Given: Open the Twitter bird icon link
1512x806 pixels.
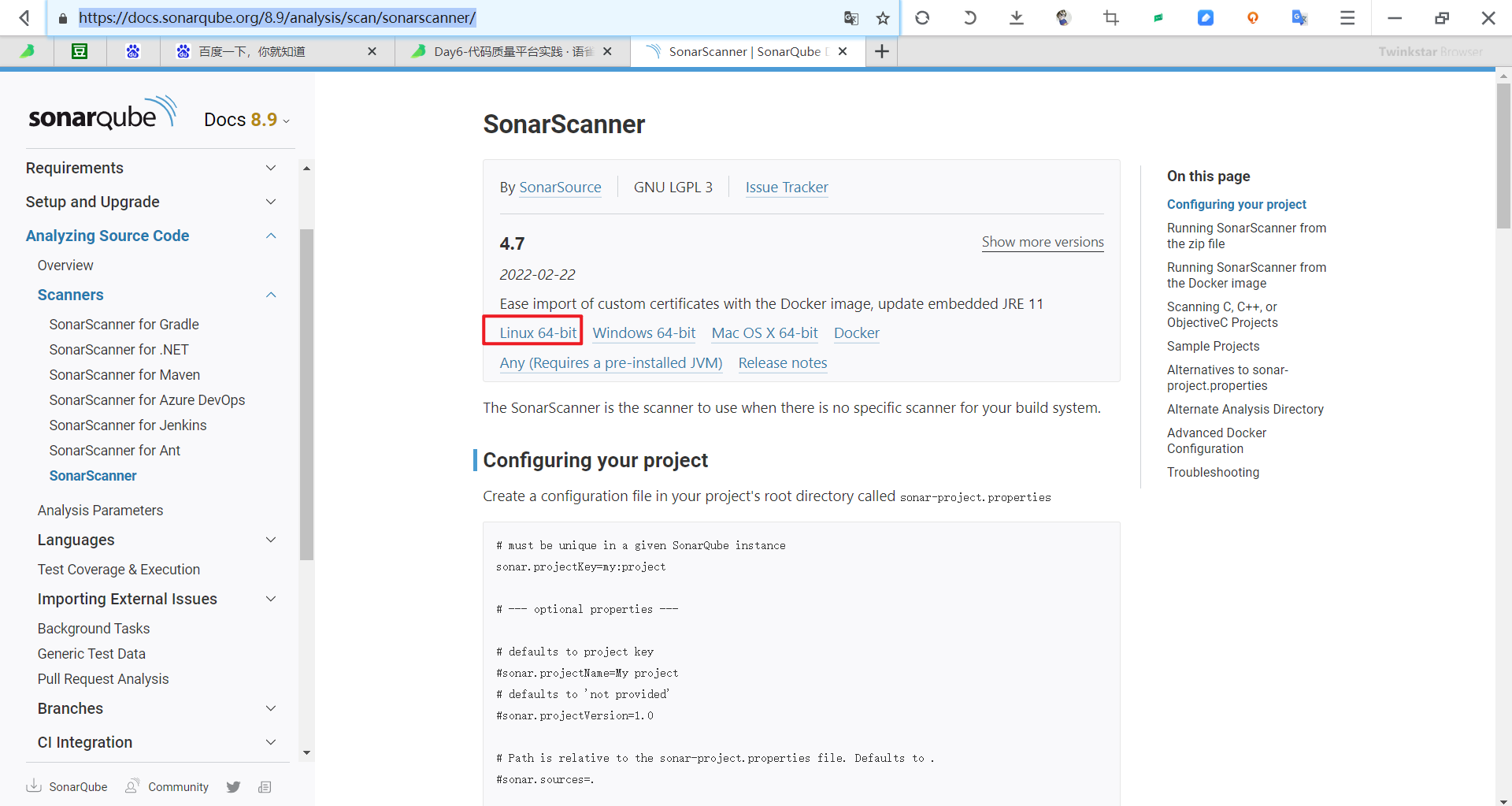Looking at the screenshot, I should coord(233,786).
